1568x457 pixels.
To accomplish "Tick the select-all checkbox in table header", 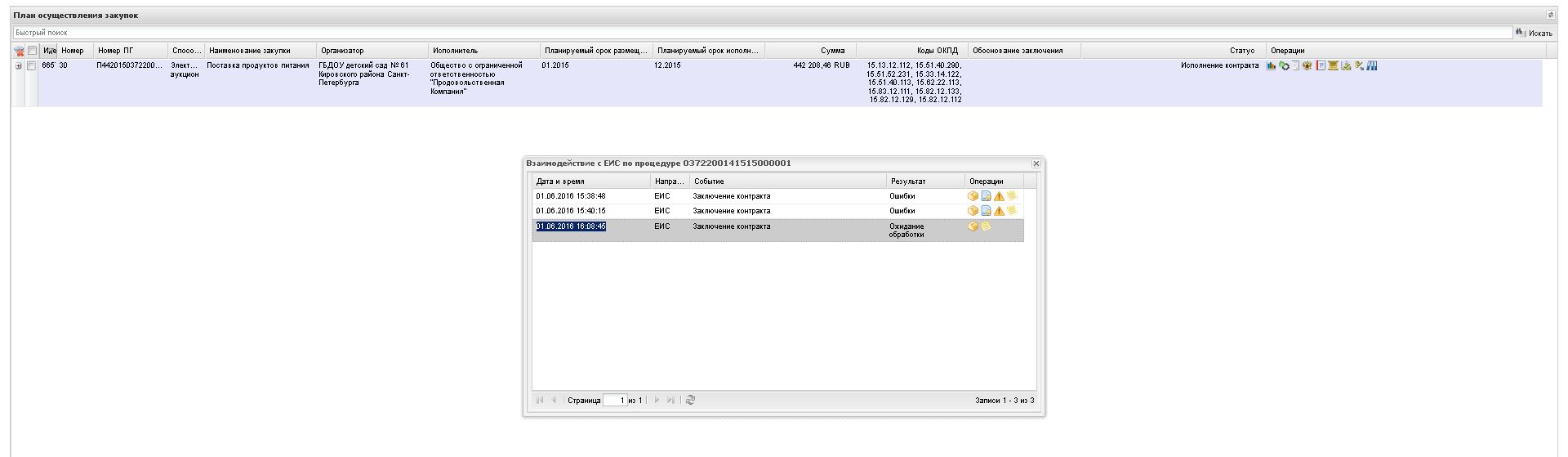I will pos(32,51).
